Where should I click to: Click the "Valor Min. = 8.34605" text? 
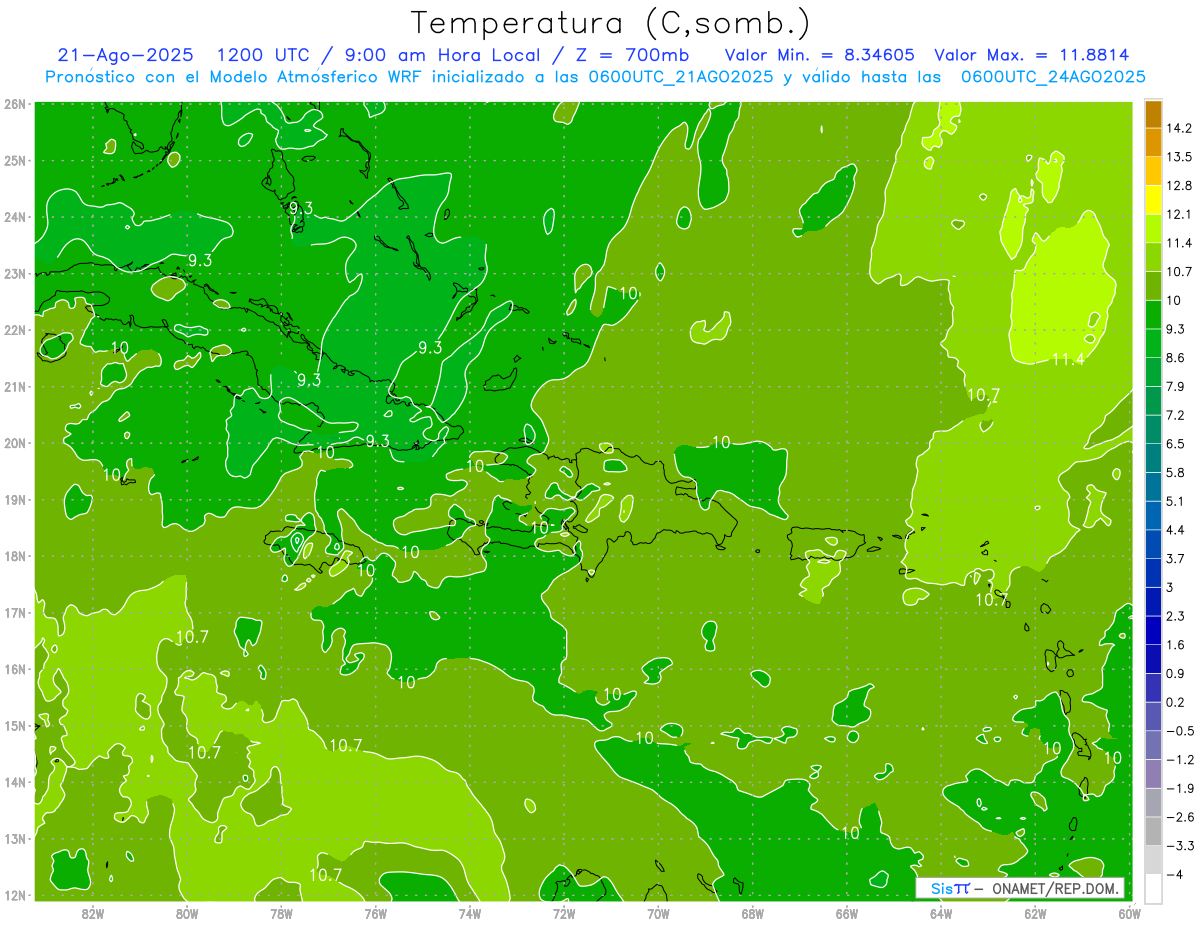point(818,55)
